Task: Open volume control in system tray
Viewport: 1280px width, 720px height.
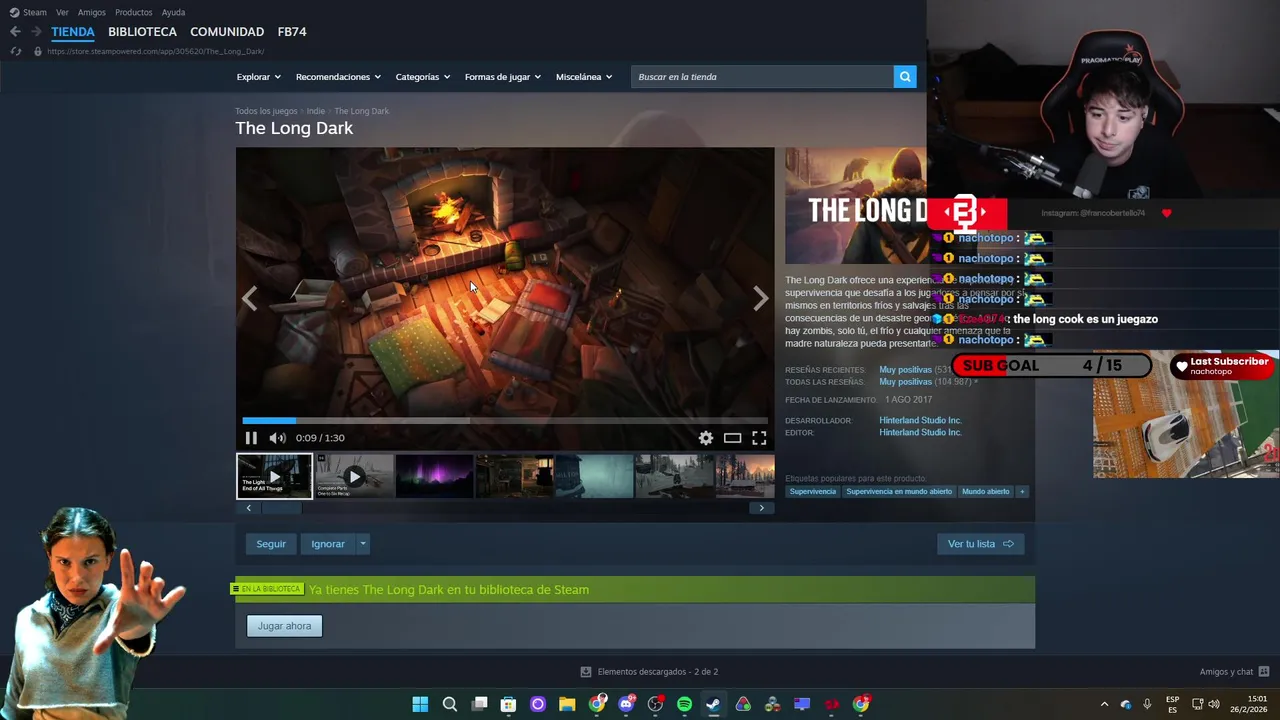Action: [x=1214, y=704]
